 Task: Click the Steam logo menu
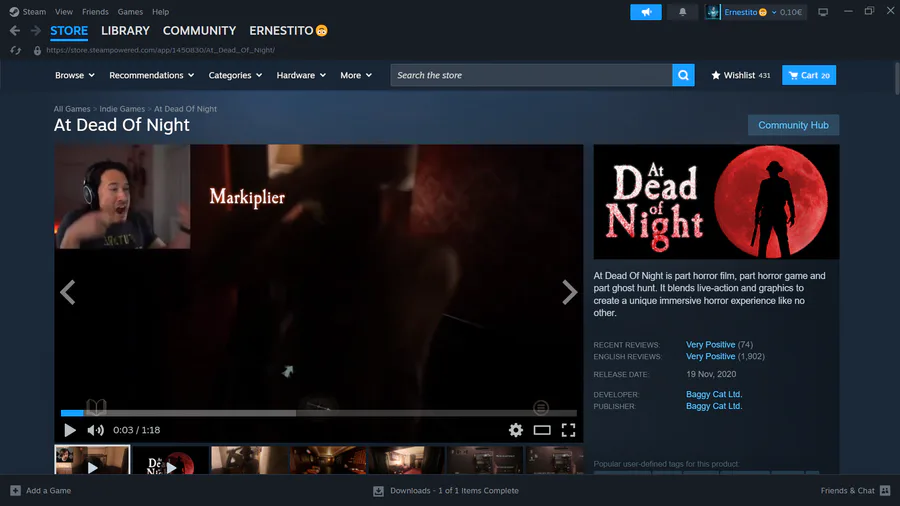[x=27, y=11]
